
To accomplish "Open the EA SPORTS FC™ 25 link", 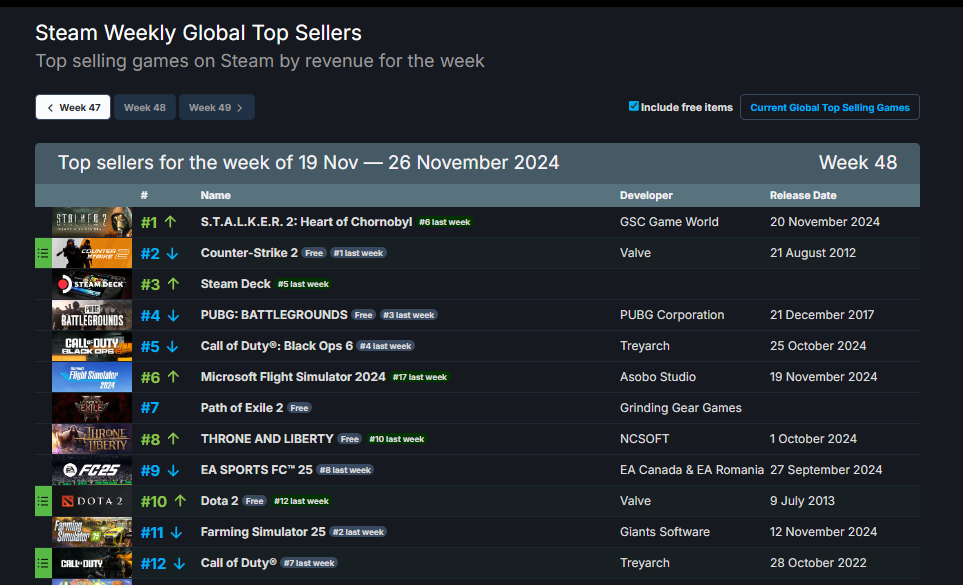I will pyautogui.click(x=257, y=470).
